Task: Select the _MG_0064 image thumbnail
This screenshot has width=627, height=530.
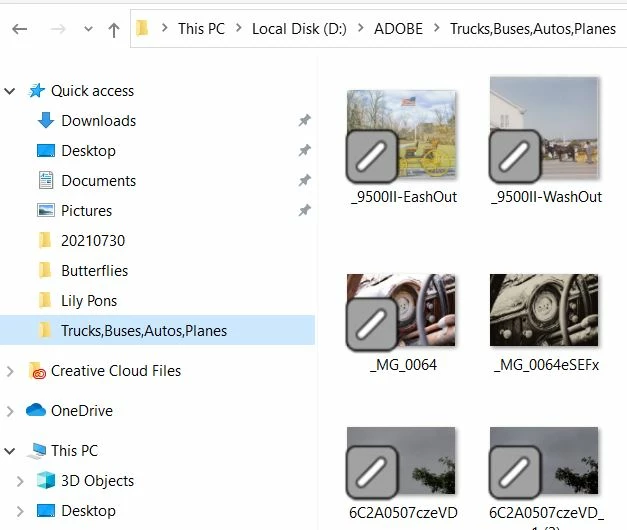Action: [x=401, y=311]
